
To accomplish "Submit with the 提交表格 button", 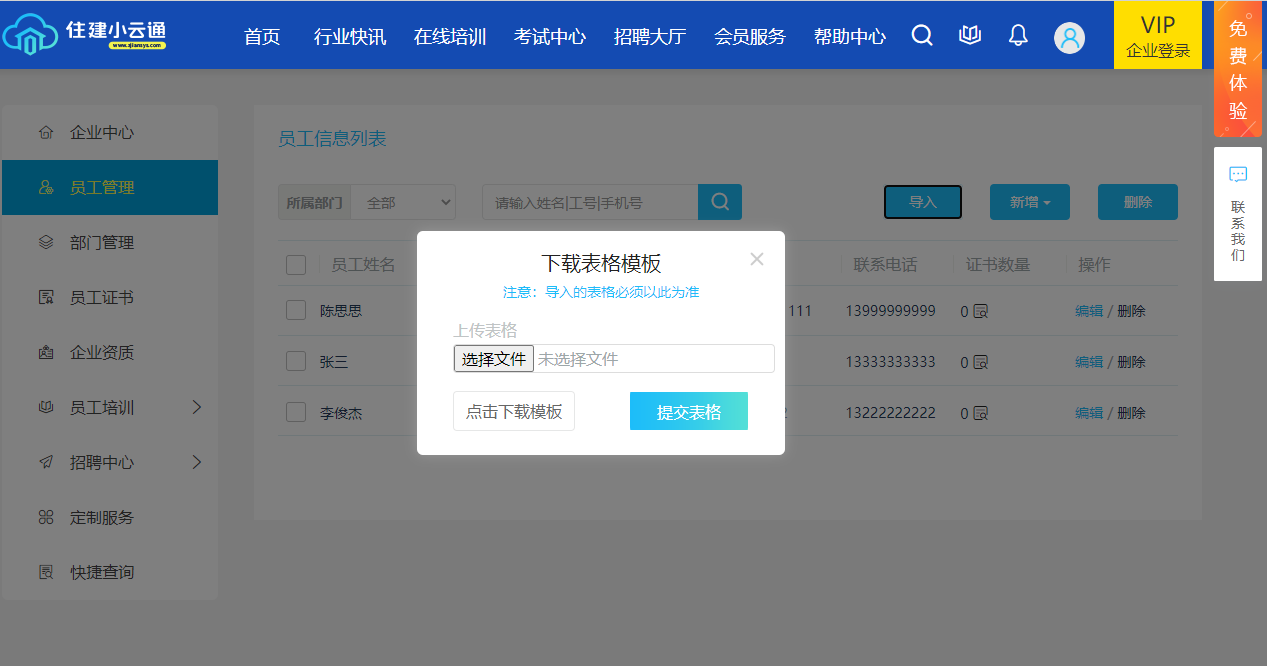I will coord(688,411).
